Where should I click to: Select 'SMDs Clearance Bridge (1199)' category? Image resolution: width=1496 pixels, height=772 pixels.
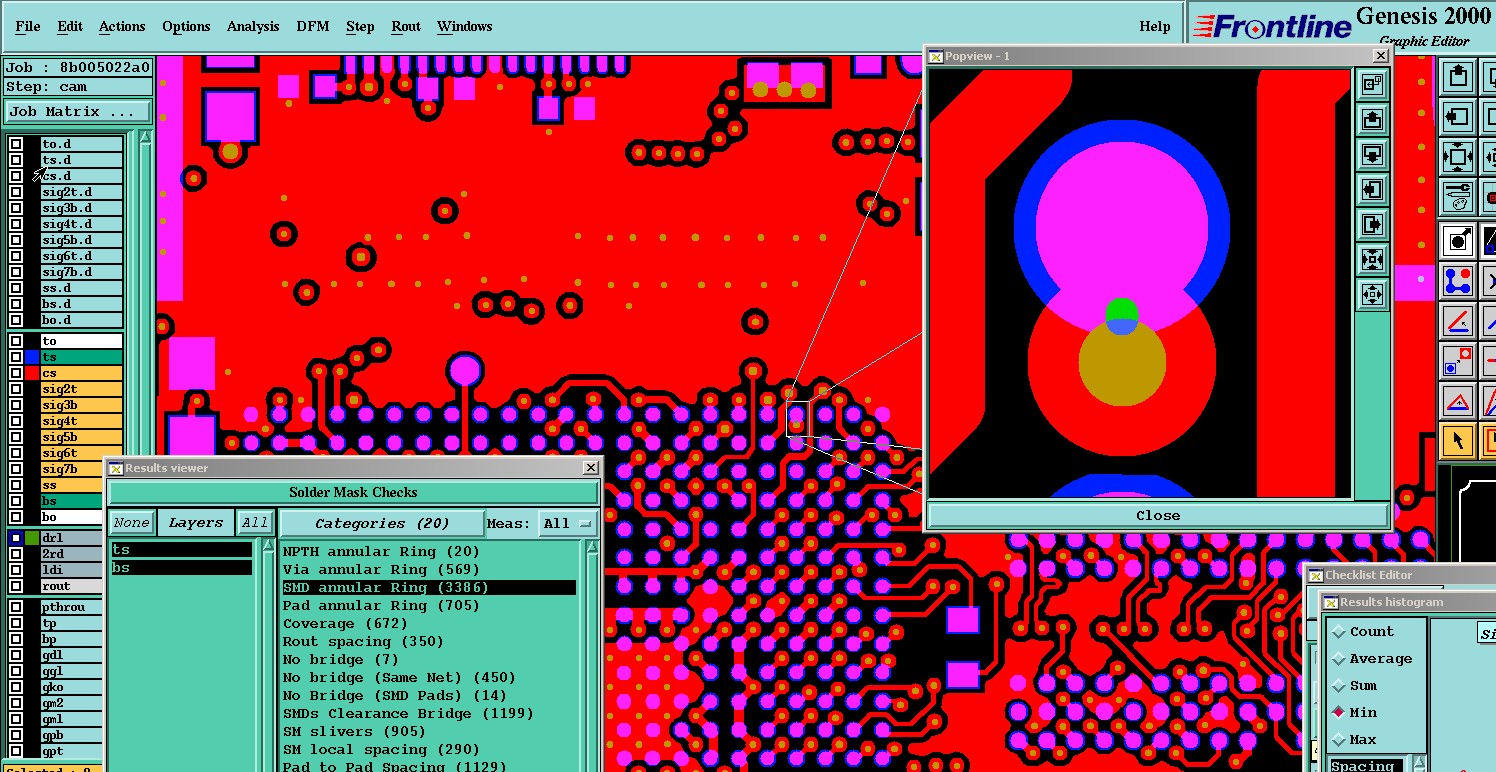point(408,714)
